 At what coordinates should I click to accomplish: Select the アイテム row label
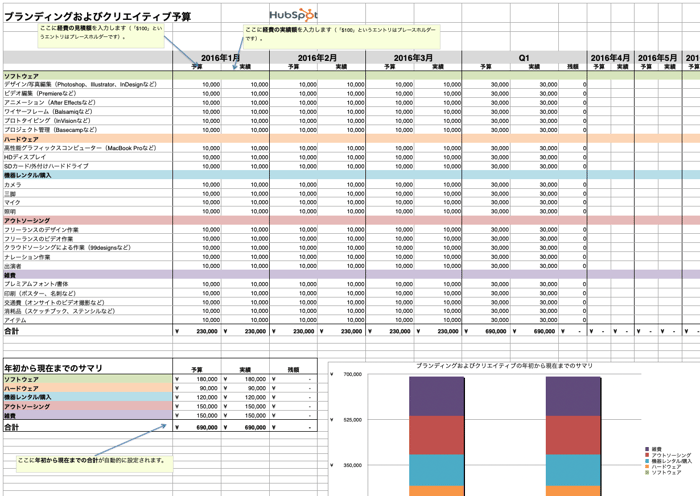[15, 320]
